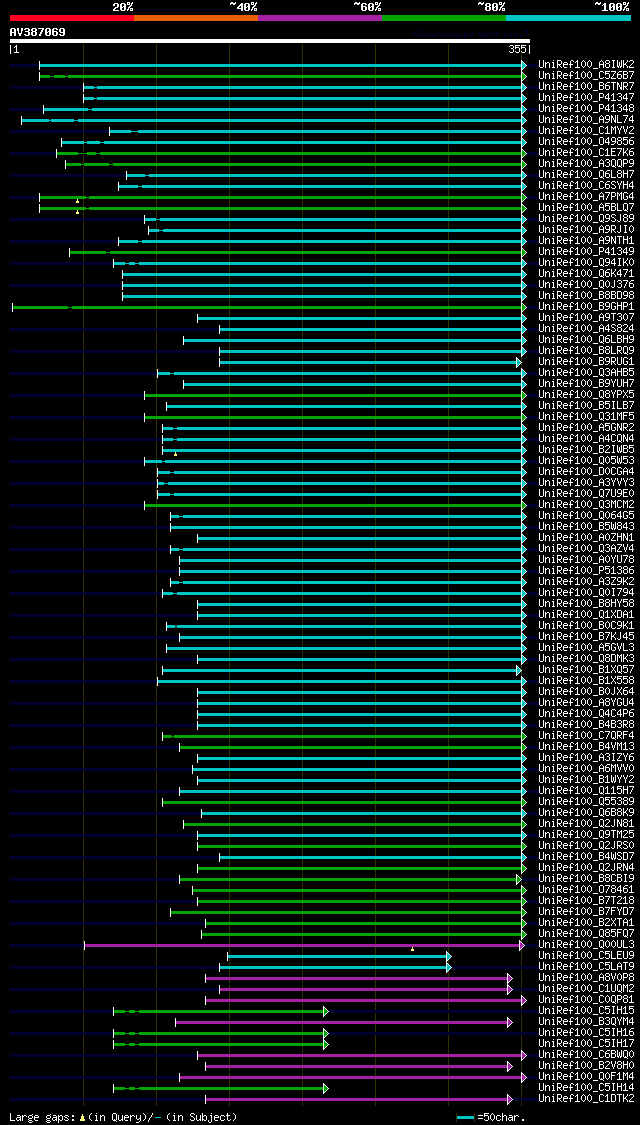This screenshot has width=640, height=1125.
Task: Click the UniRef100_B9RUG1 label
Action: pos(586,362)
